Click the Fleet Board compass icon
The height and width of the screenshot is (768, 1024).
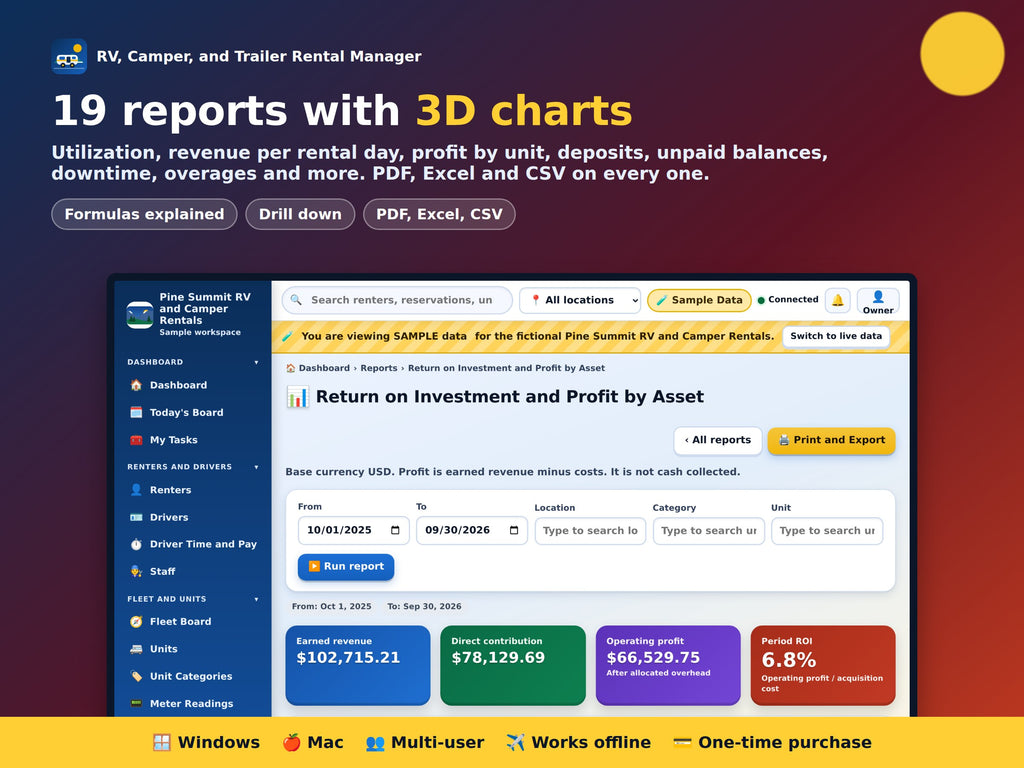point(136,622)
